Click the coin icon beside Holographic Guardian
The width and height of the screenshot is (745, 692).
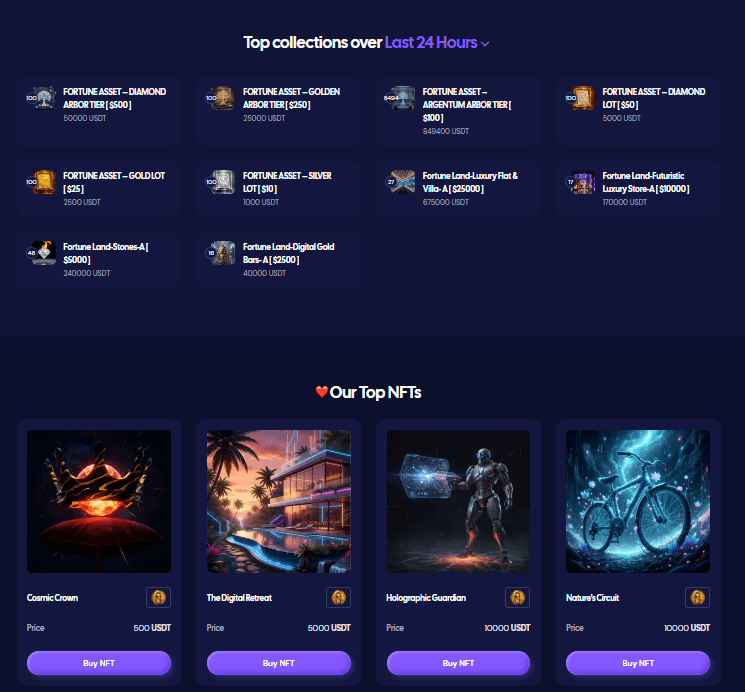517,597
